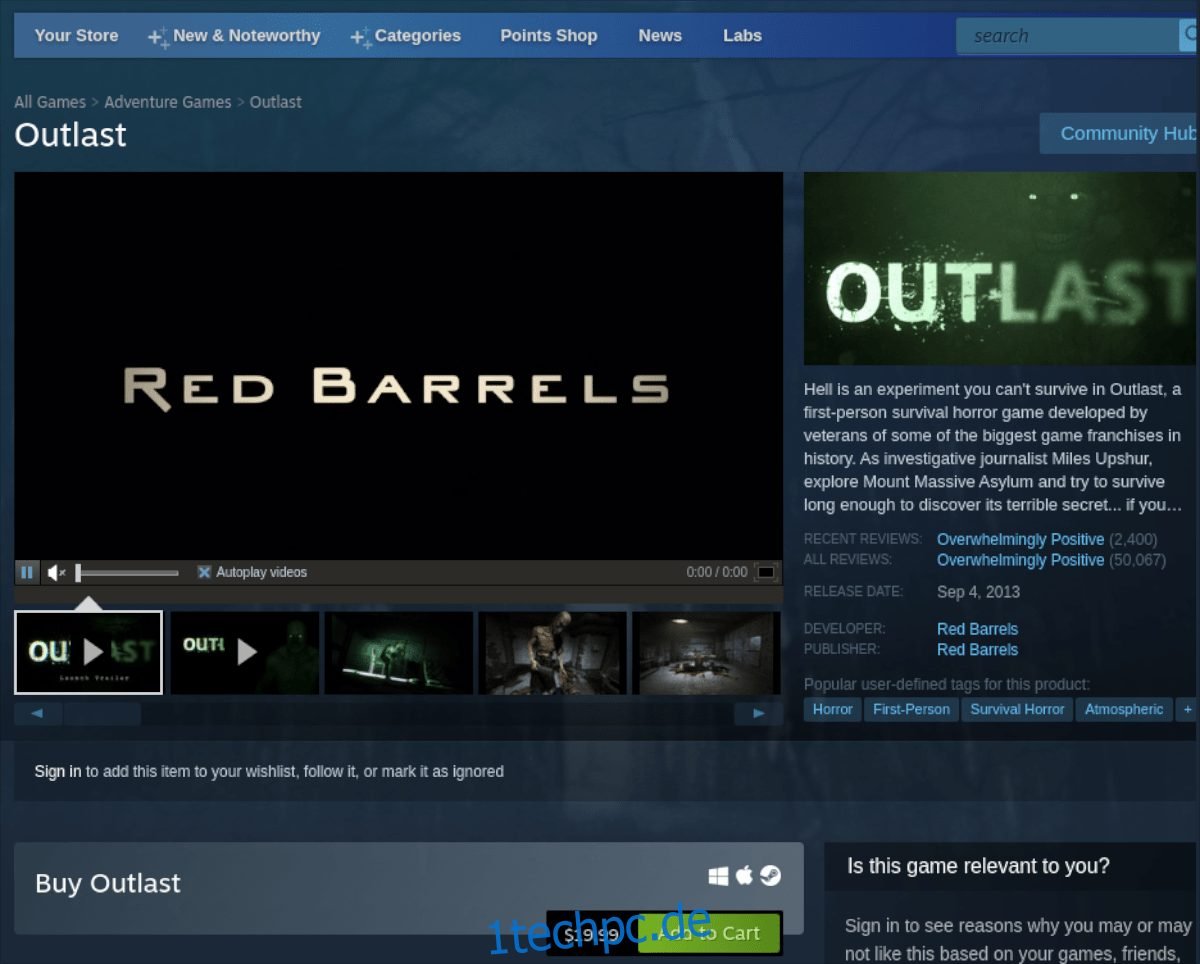Image resolution: width=1200 pixels, height=964 pixels.
Task: View the green night-vision screenshot thumbnail
Action: tap(399, 652)
